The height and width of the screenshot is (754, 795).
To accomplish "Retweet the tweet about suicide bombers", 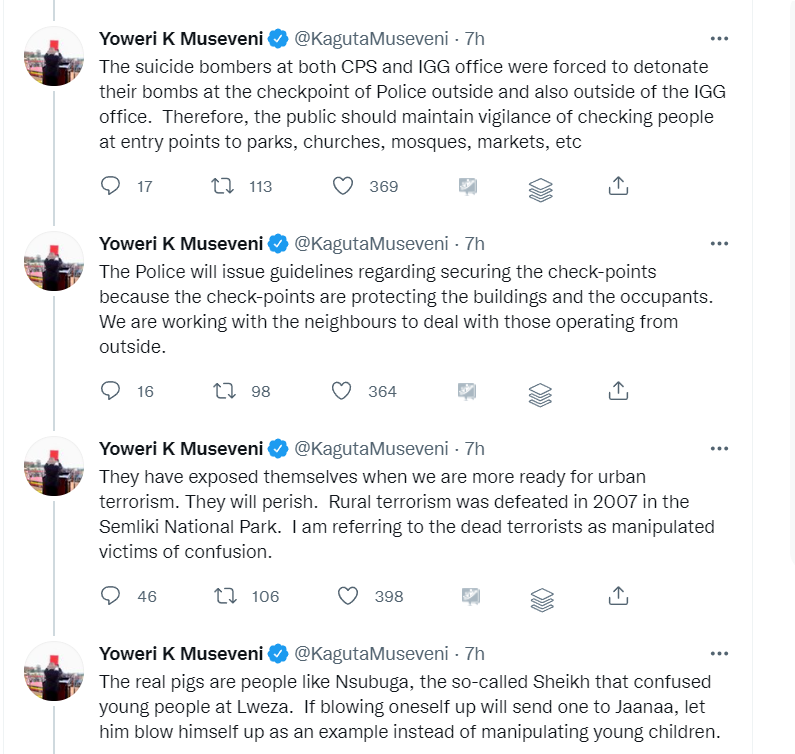I will pyautogui.click(x=226, y=186).
